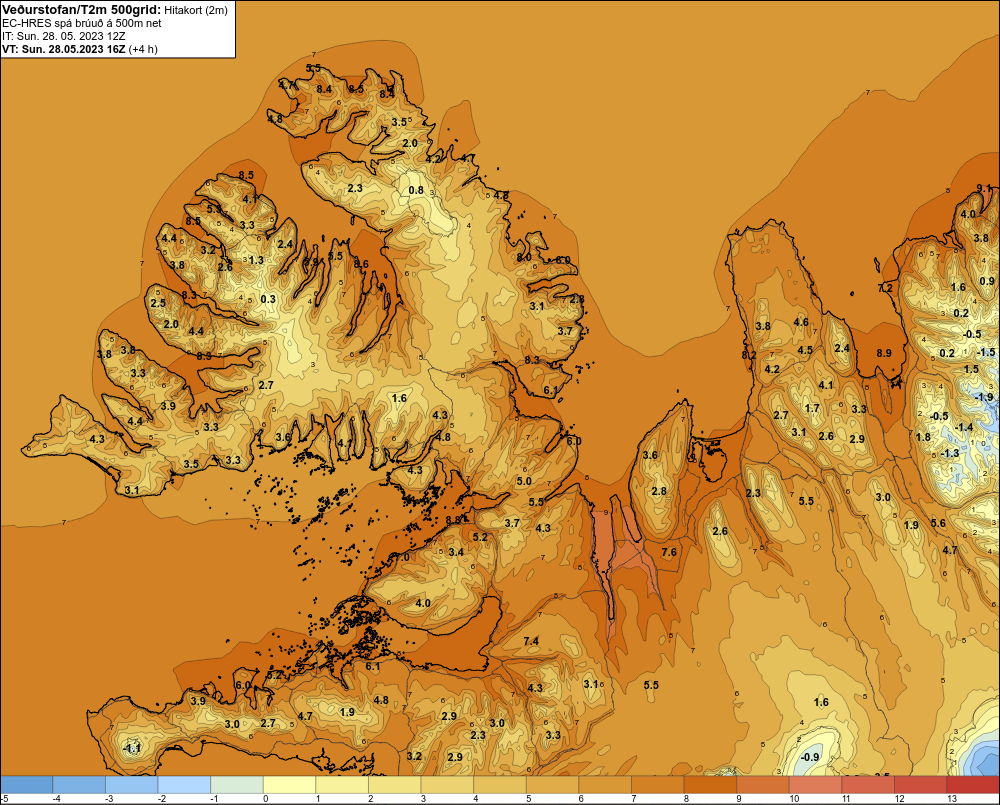Image resolution: width=1000 pixels, height=805 pixels.
Task: Click the '1.8' temperature value
Action: coord(923,437)
